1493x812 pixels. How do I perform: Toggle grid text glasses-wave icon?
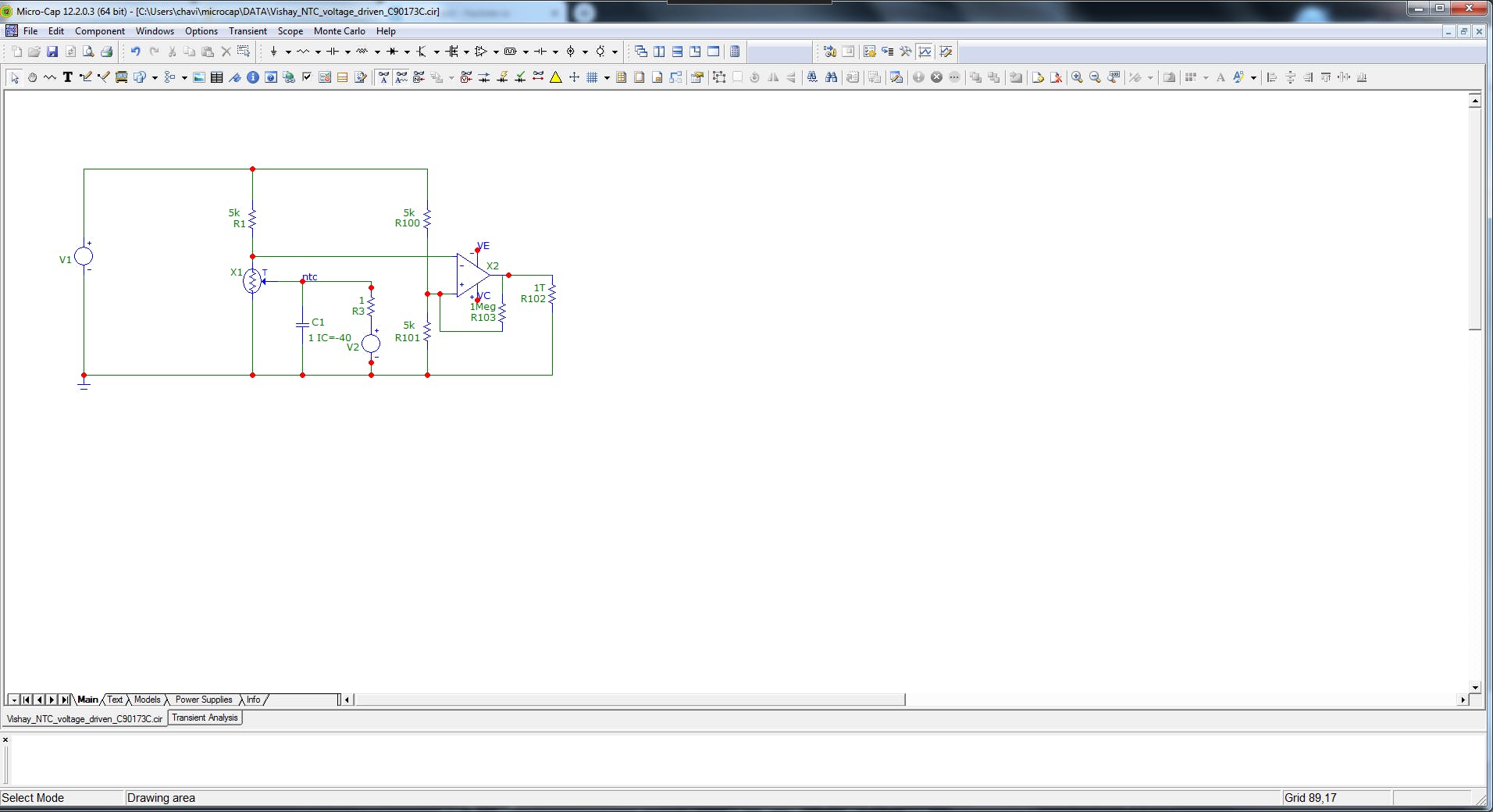(401, 77)
